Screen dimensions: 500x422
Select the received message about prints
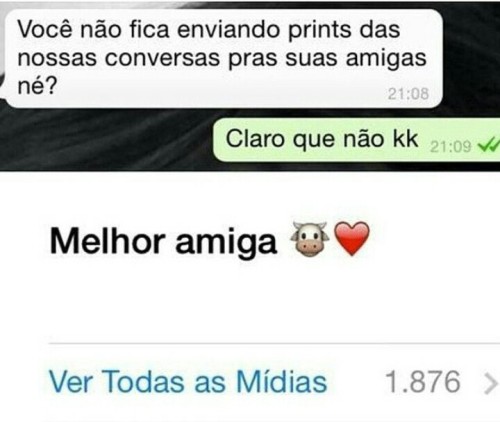click(x=223, y=58)
